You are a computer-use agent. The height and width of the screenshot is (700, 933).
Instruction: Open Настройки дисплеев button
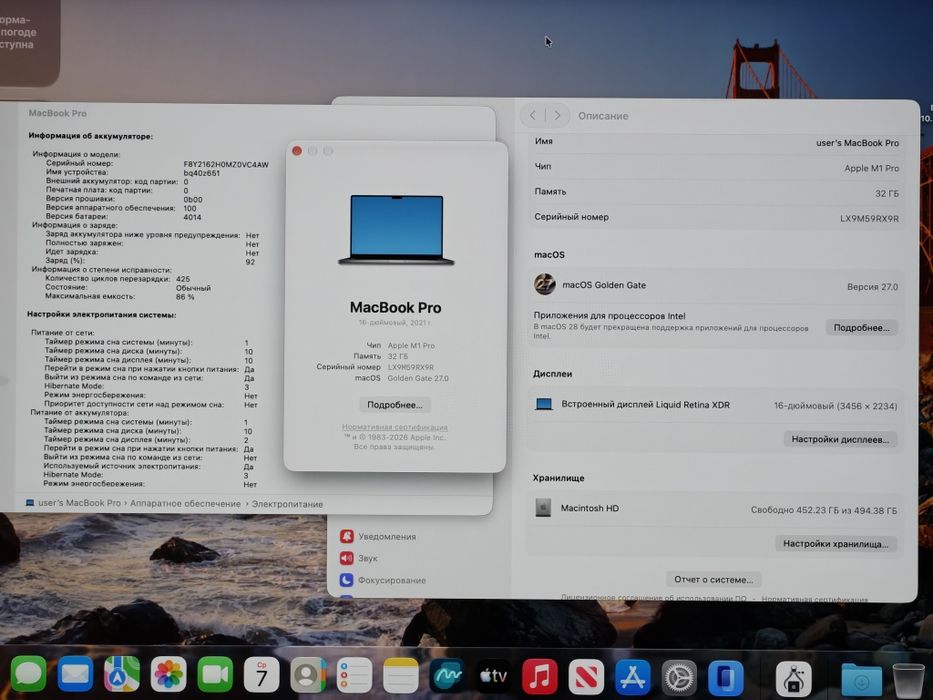click(x=840, y=439)
